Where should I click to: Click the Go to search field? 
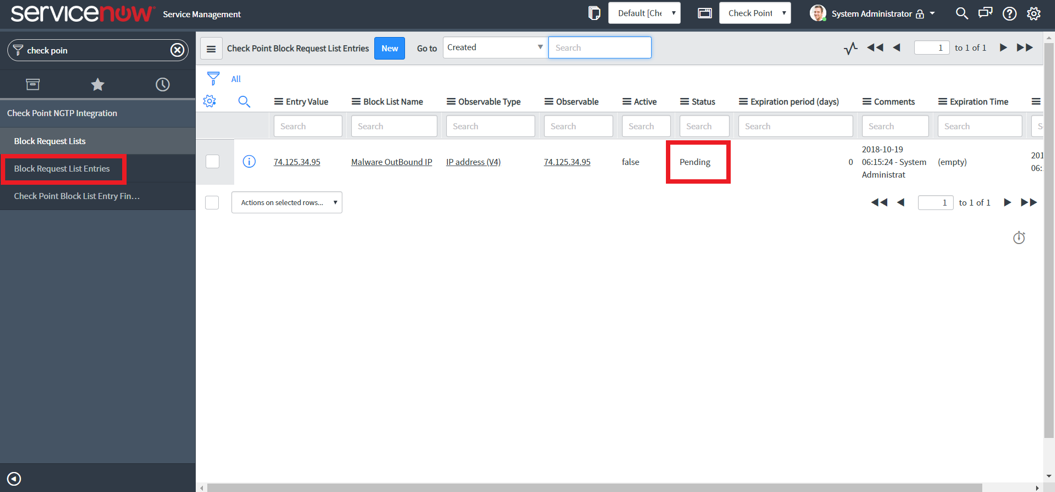point(600,47)
